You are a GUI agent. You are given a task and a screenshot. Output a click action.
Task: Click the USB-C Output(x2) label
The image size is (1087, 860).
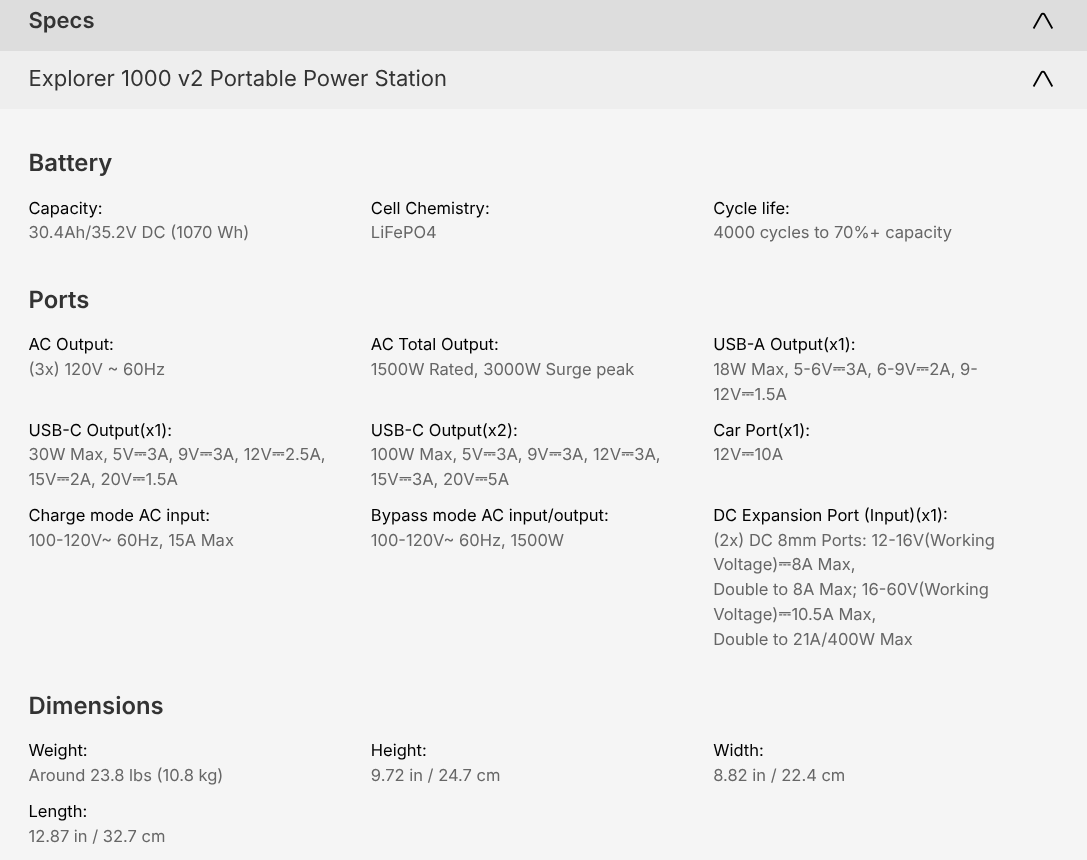tap(444, 431)
